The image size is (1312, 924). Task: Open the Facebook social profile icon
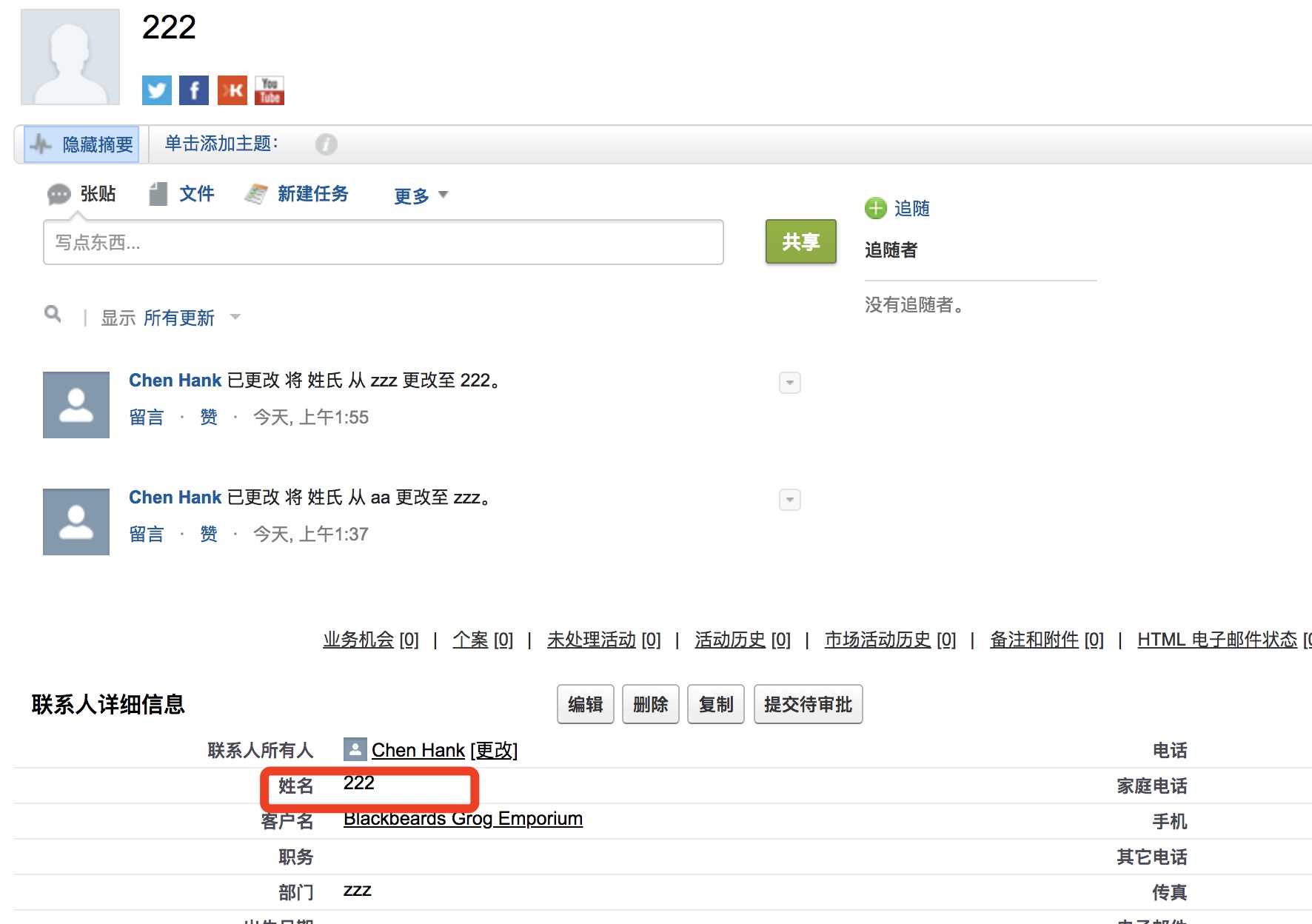(194, 90)
